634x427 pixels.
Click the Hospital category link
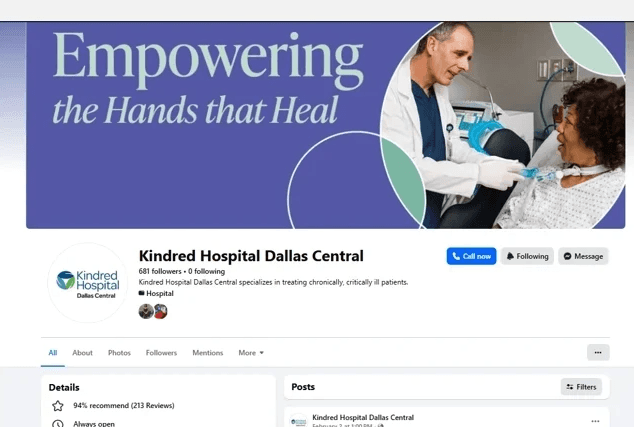click(160, 294)
